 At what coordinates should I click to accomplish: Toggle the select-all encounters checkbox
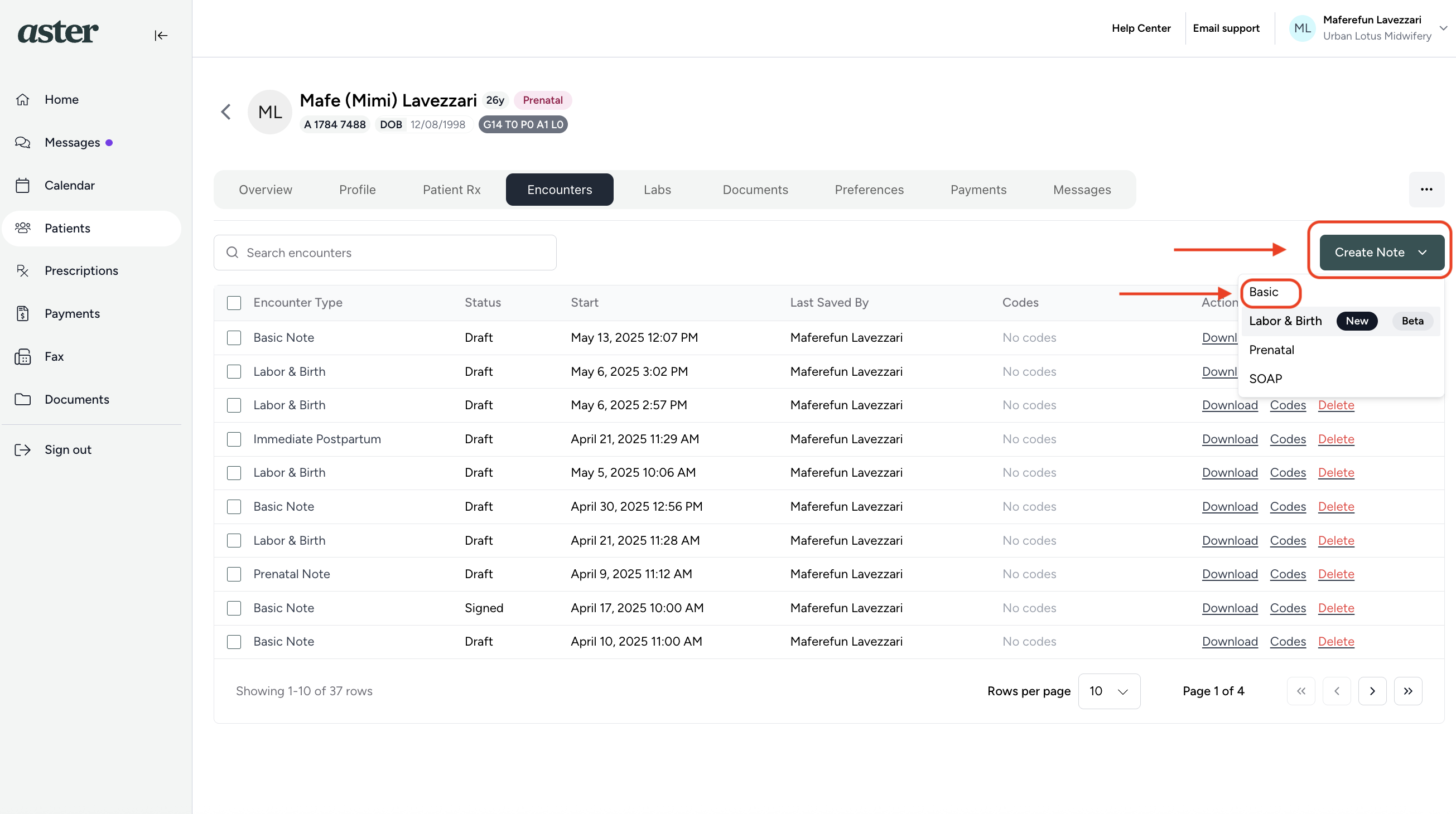click(x=234, y=303)
